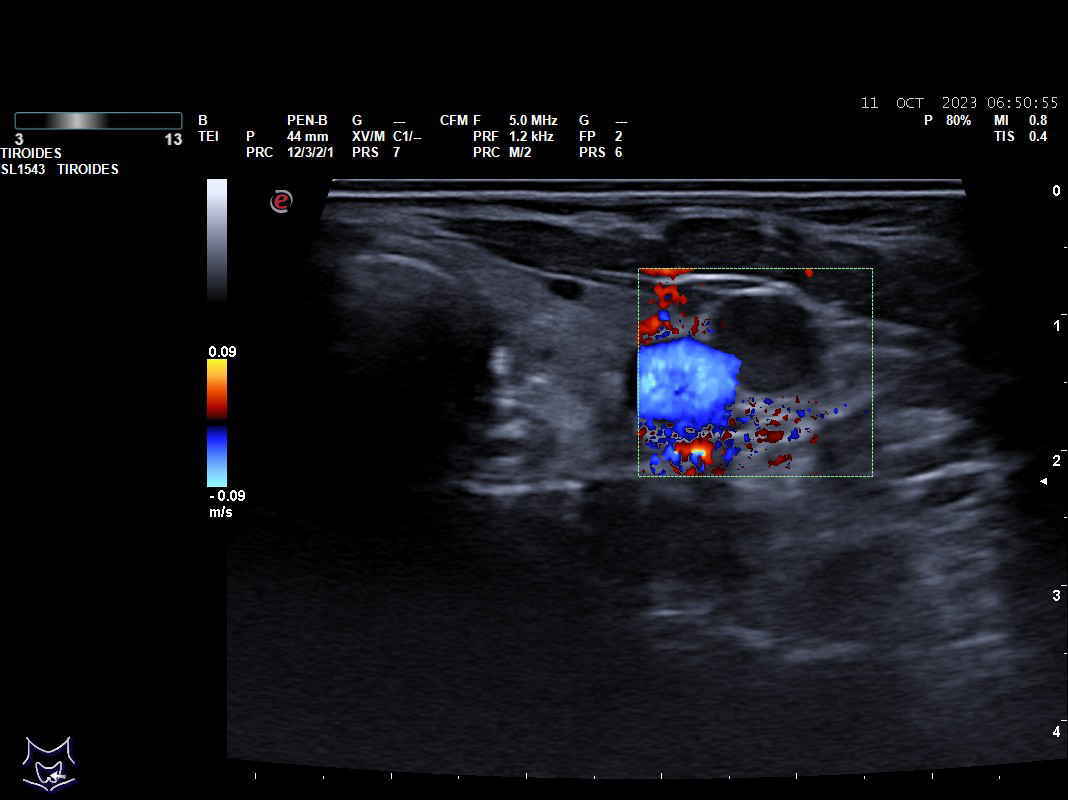The width and height of the screenshot is (1068, 800).
Task: Click the Esaote 'e' orientation marker icon
Action: (282, 201)
